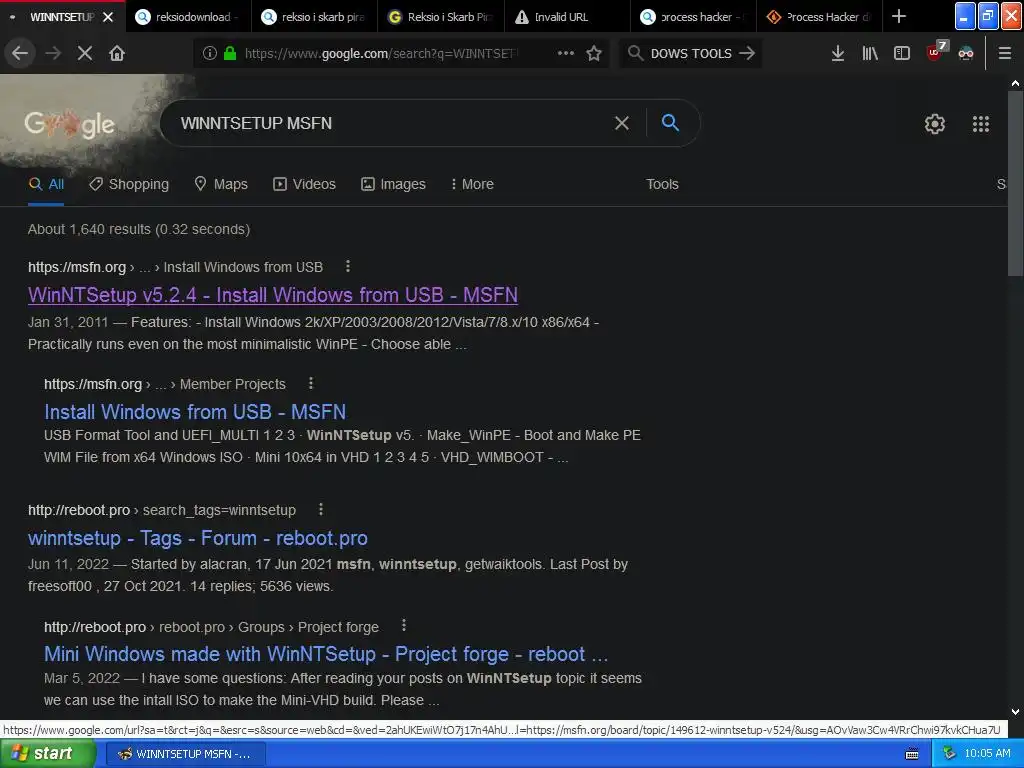Focus the Google search input field
Image resolution: width=1024 pixels, height=768 pixels.
pyautogui.click(x=392, y=123)
